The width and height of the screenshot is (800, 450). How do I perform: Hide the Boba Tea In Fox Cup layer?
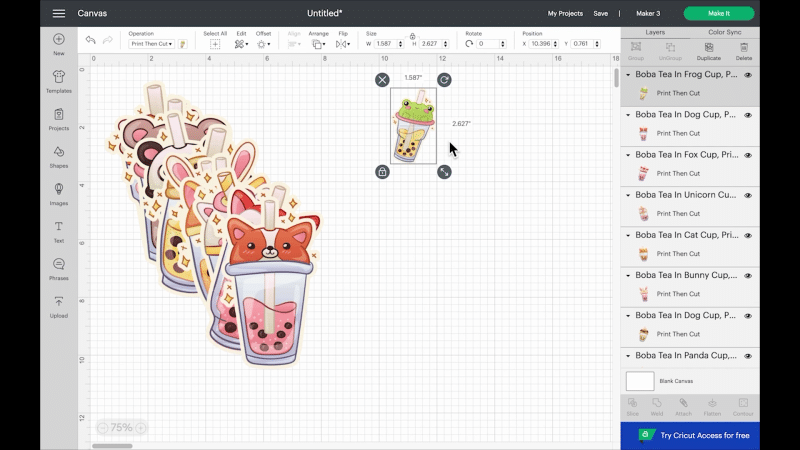click(x=748, y=155)
